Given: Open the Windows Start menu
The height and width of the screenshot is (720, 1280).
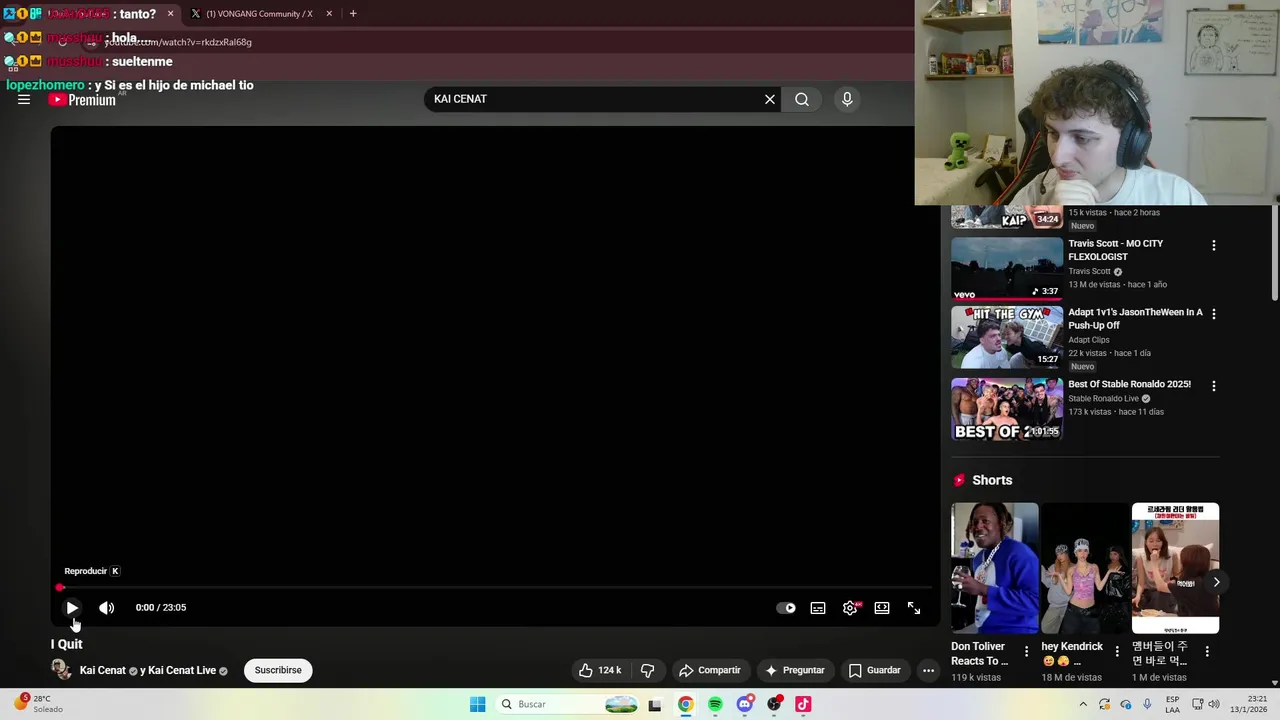Looking at the screenshot, I should point(478,704).
